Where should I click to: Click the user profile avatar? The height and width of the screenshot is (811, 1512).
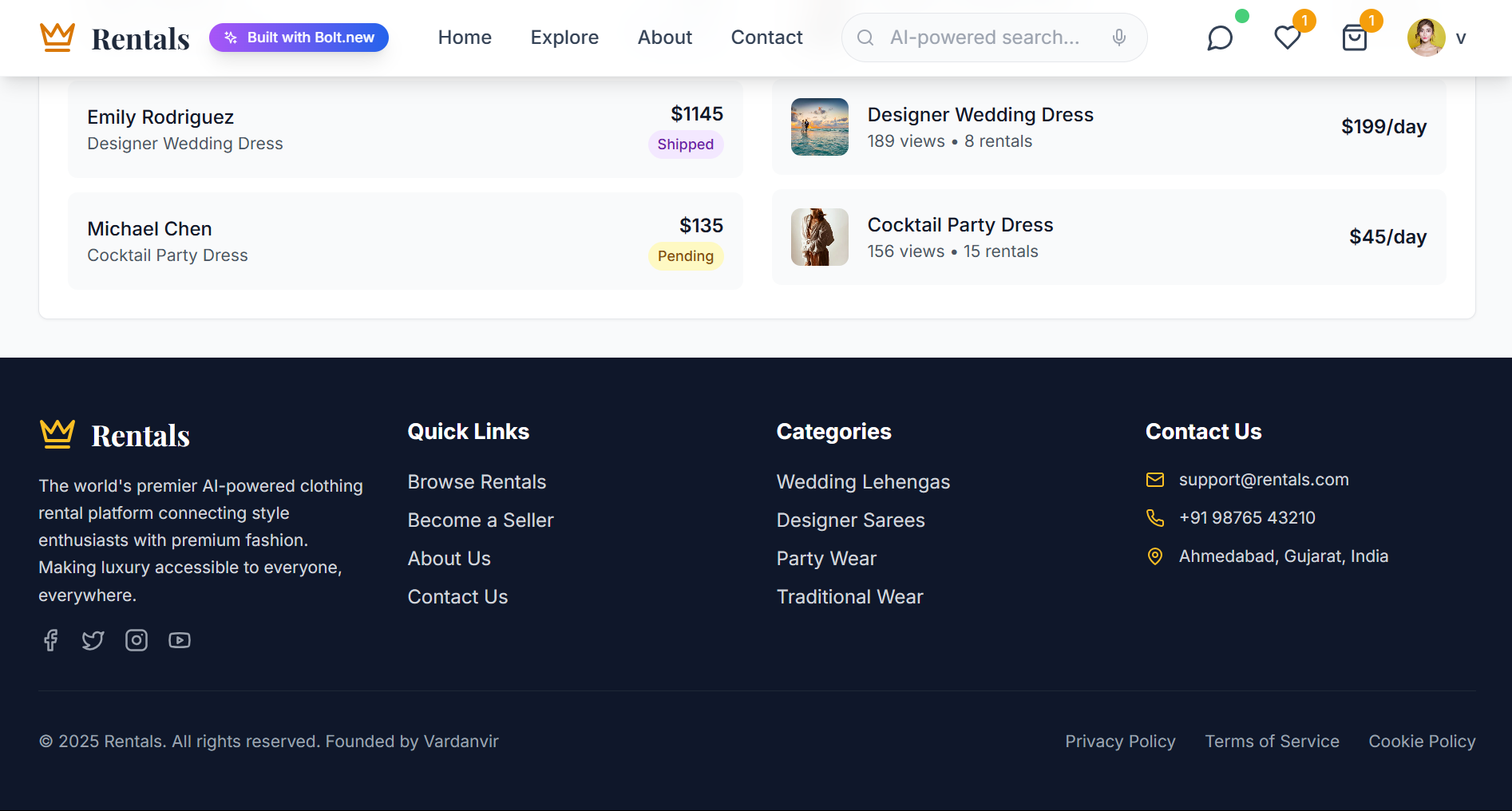(1427, 38)
